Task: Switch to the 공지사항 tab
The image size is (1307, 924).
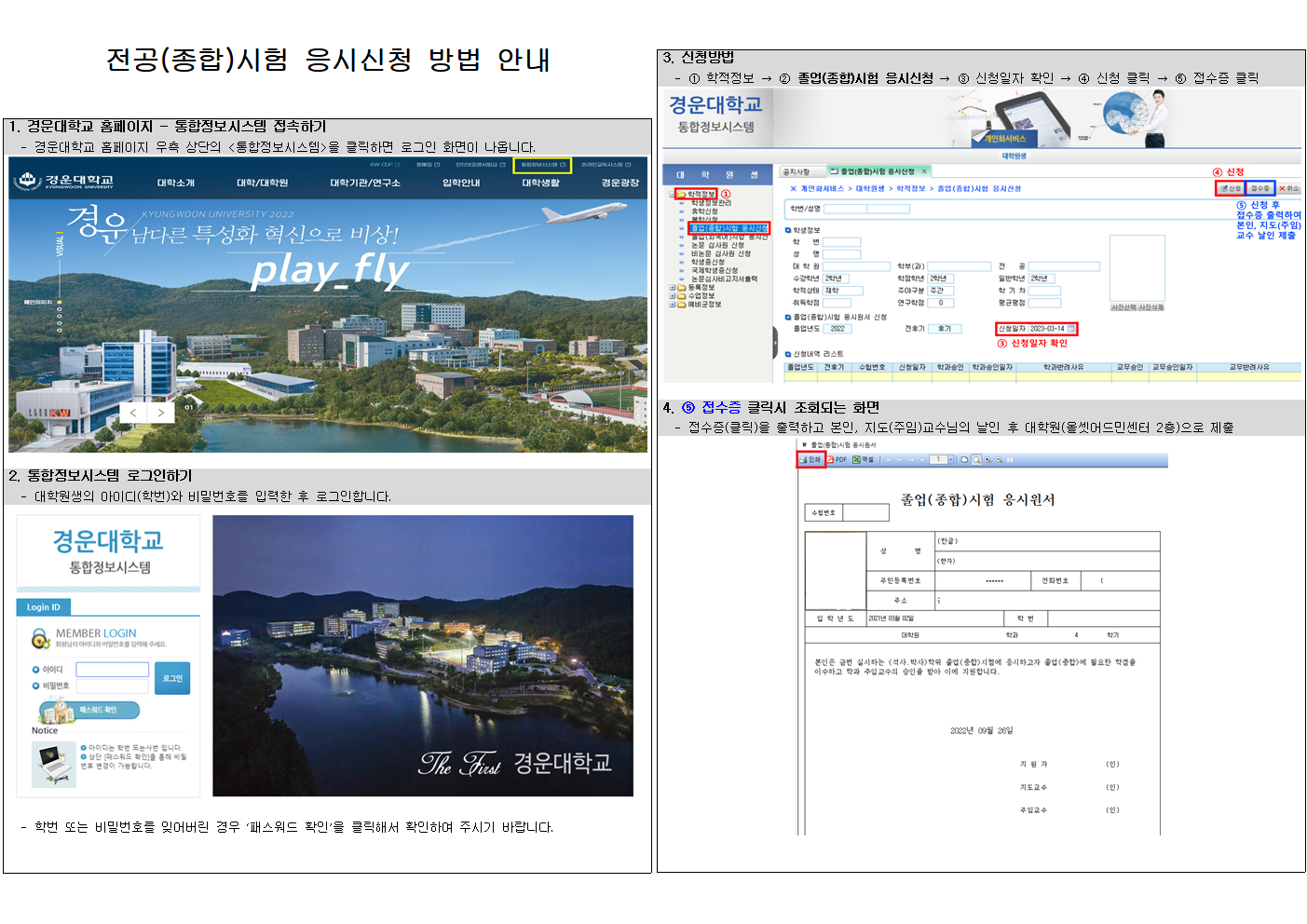Action: point(797,171)
